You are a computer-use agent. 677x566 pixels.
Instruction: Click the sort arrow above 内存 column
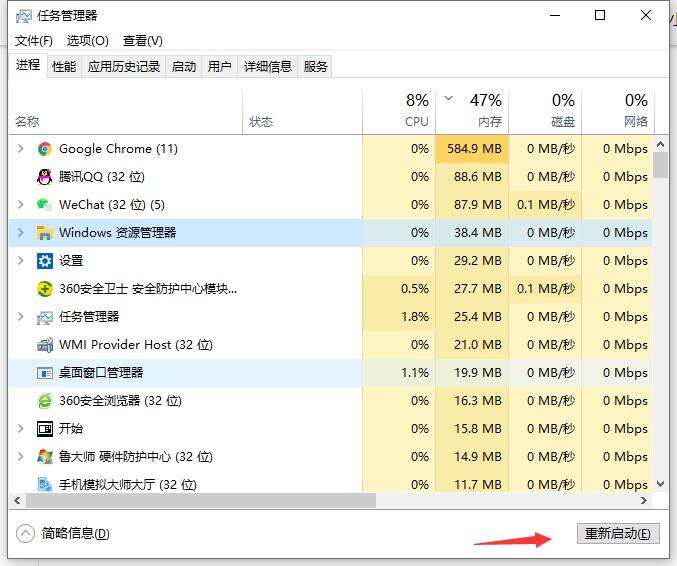coord(449,98)
